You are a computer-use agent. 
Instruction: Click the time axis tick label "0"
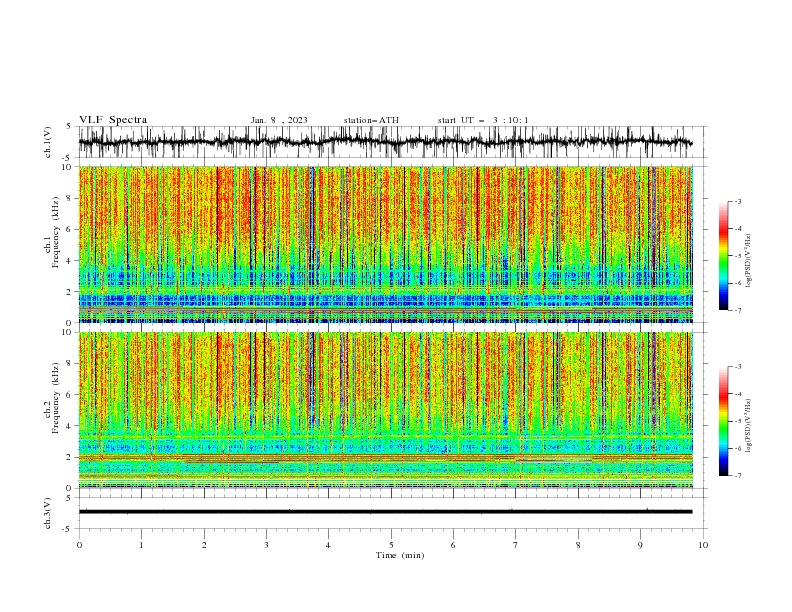click(x=79, y=545)
